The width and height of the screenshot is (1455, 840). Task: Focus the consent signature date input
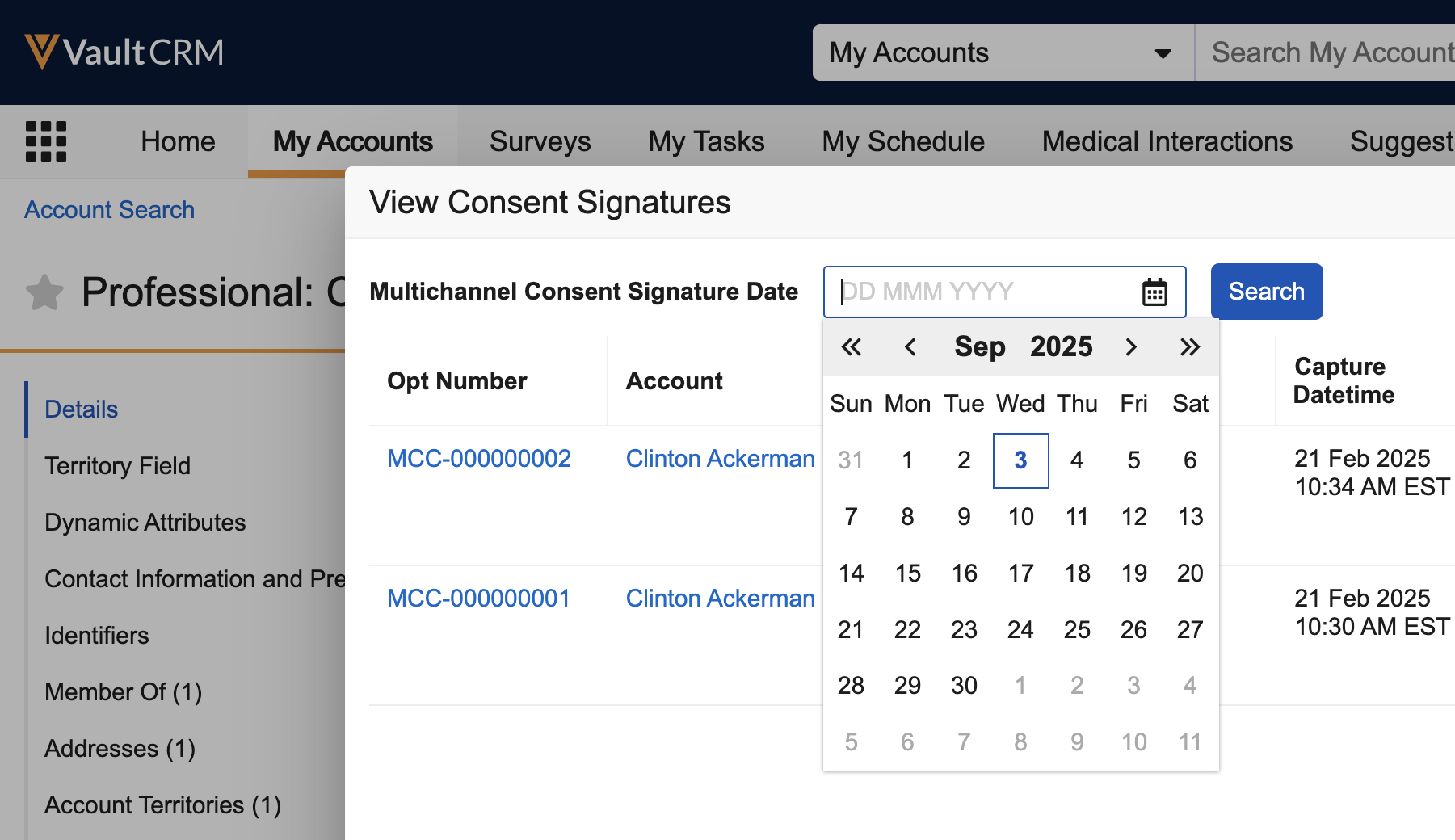tap(982, 292)
